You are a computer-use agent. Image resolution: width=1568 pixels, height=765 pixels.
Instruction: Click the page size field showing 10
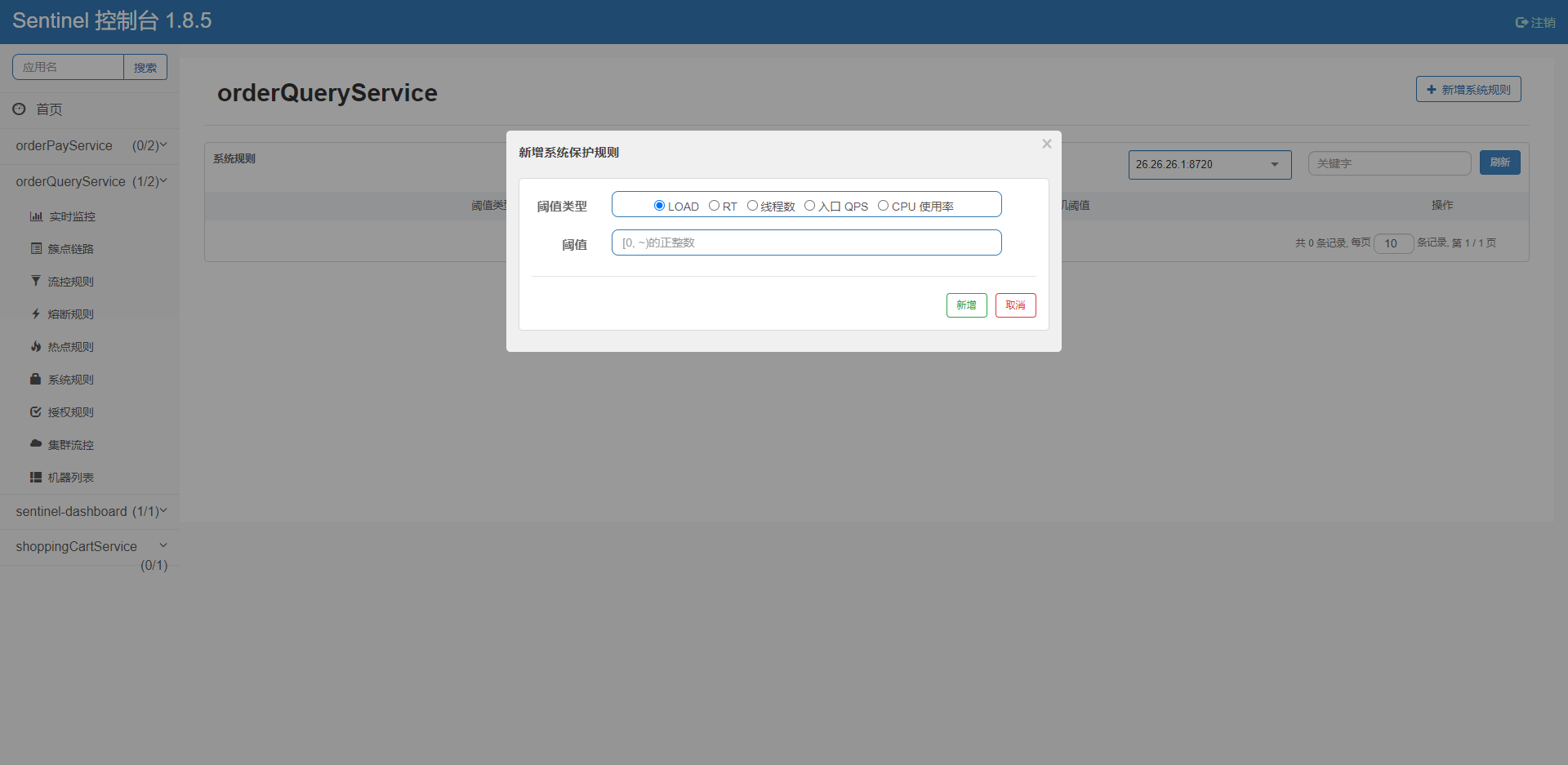pos(1394,243)
